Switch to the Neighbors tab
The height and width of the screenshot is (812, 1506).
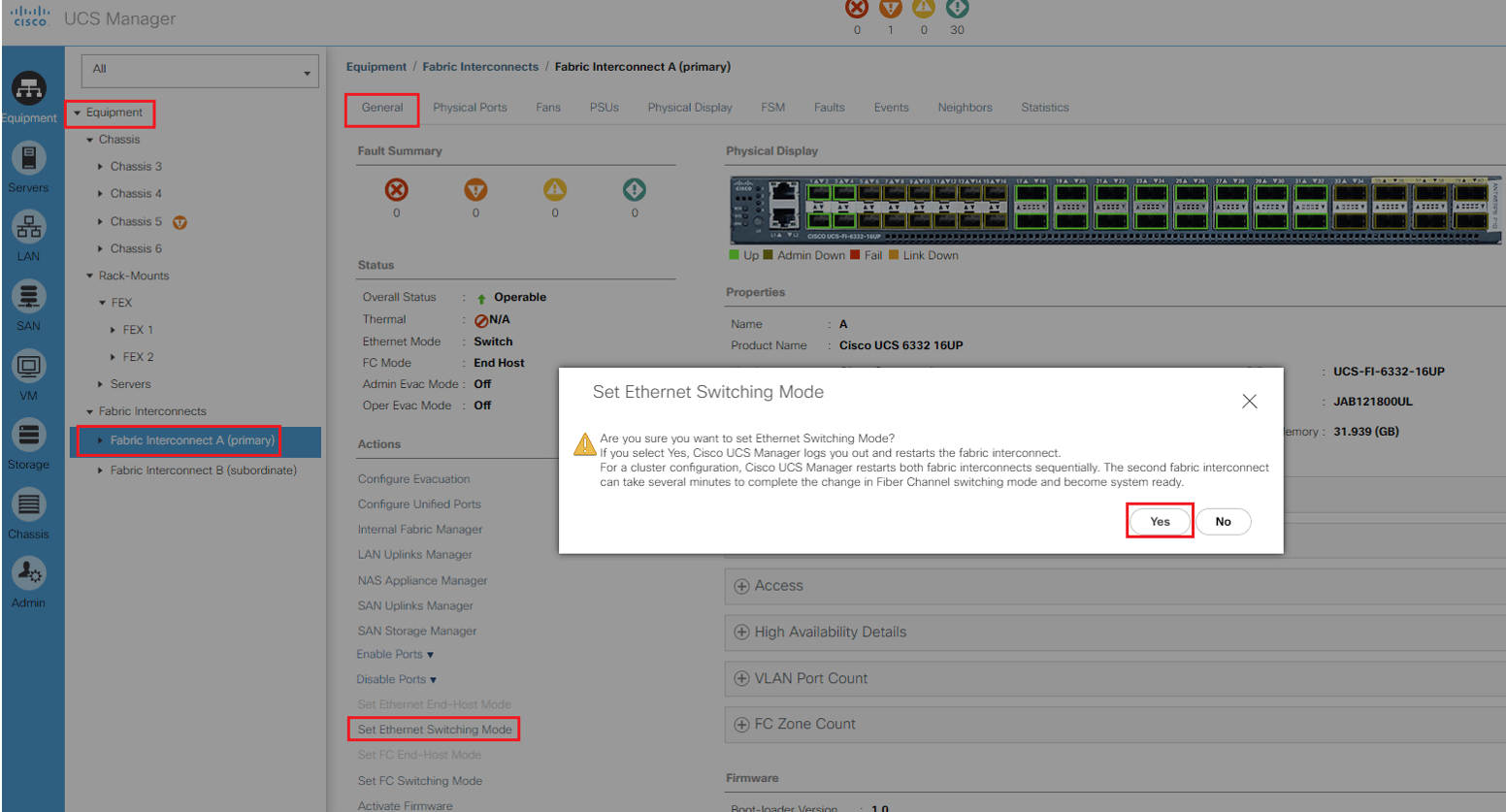coord(965,108)
